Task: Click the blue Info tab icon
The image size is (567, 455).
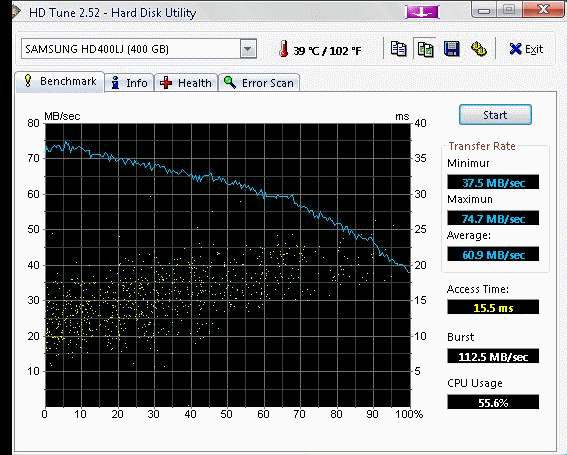Action: coord(115,83)
